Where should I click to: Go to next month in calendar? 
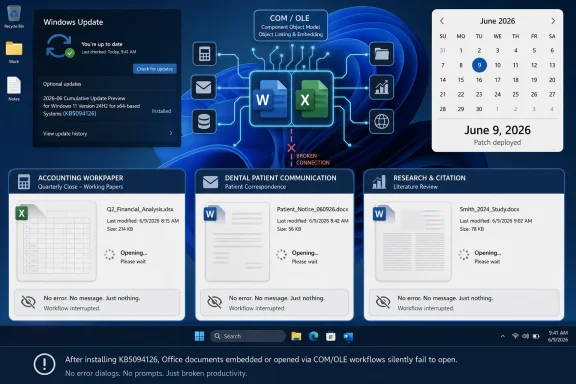coord(553,21)
